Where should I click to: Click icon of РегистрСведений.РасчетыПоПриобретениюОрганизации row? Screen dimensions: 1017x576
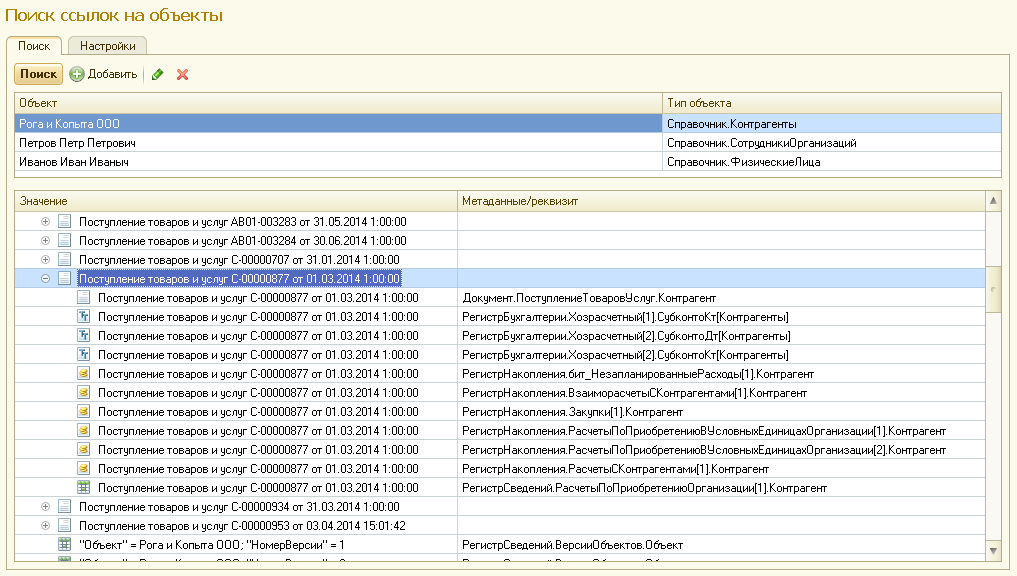84,488
